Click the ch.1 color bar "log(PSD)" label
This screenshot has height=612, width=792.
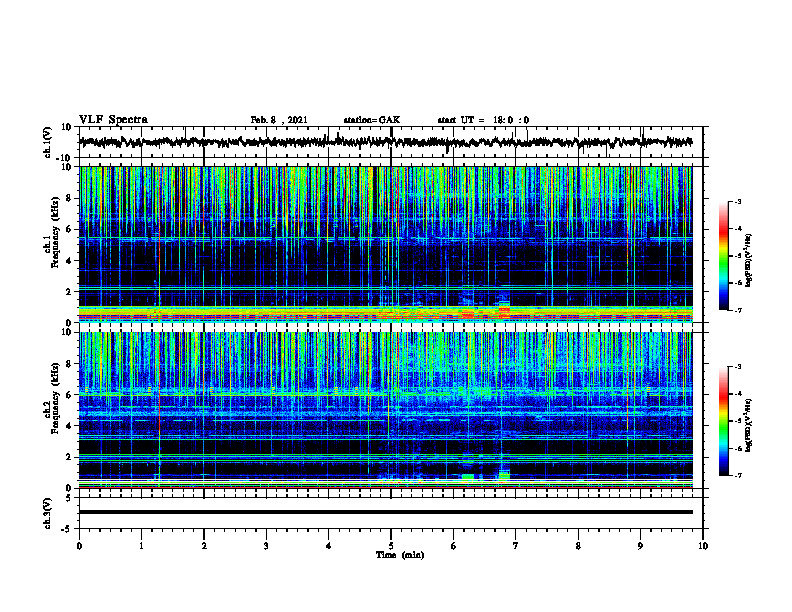tap(749, 261)
